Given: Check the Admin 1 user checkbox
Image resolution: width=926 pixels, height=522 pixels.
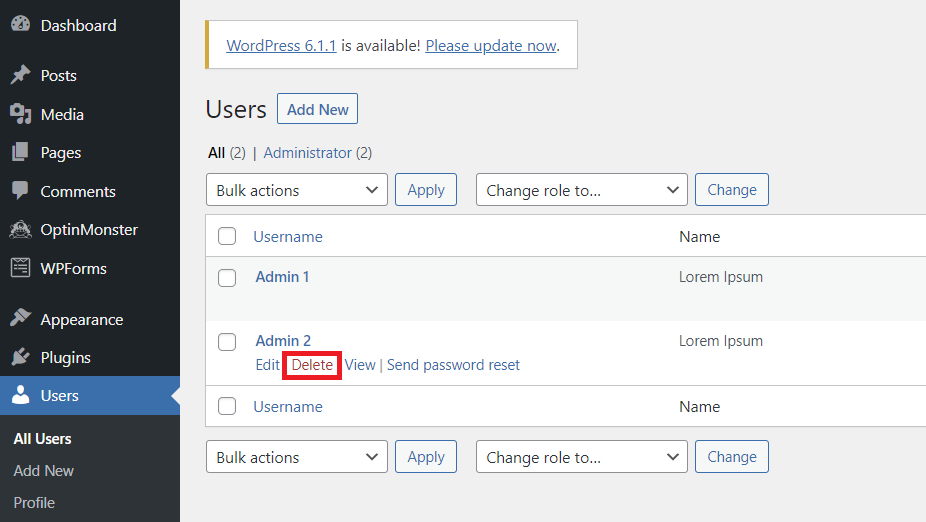Looking at the screenshot, I should pos(227,278).
